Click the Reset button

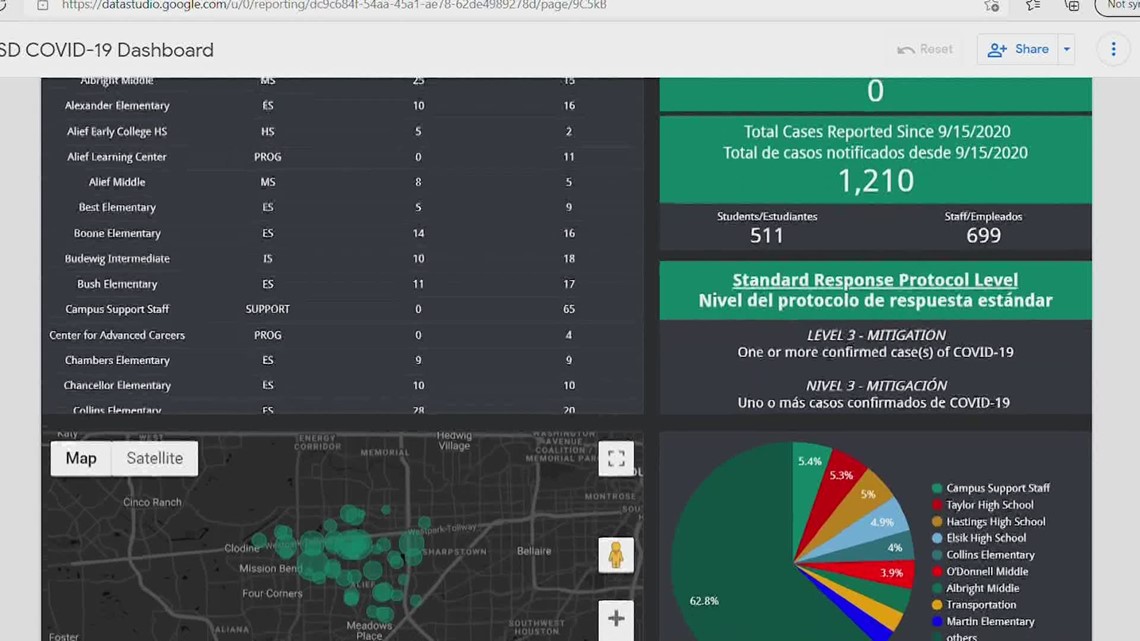tap(936, 48)
